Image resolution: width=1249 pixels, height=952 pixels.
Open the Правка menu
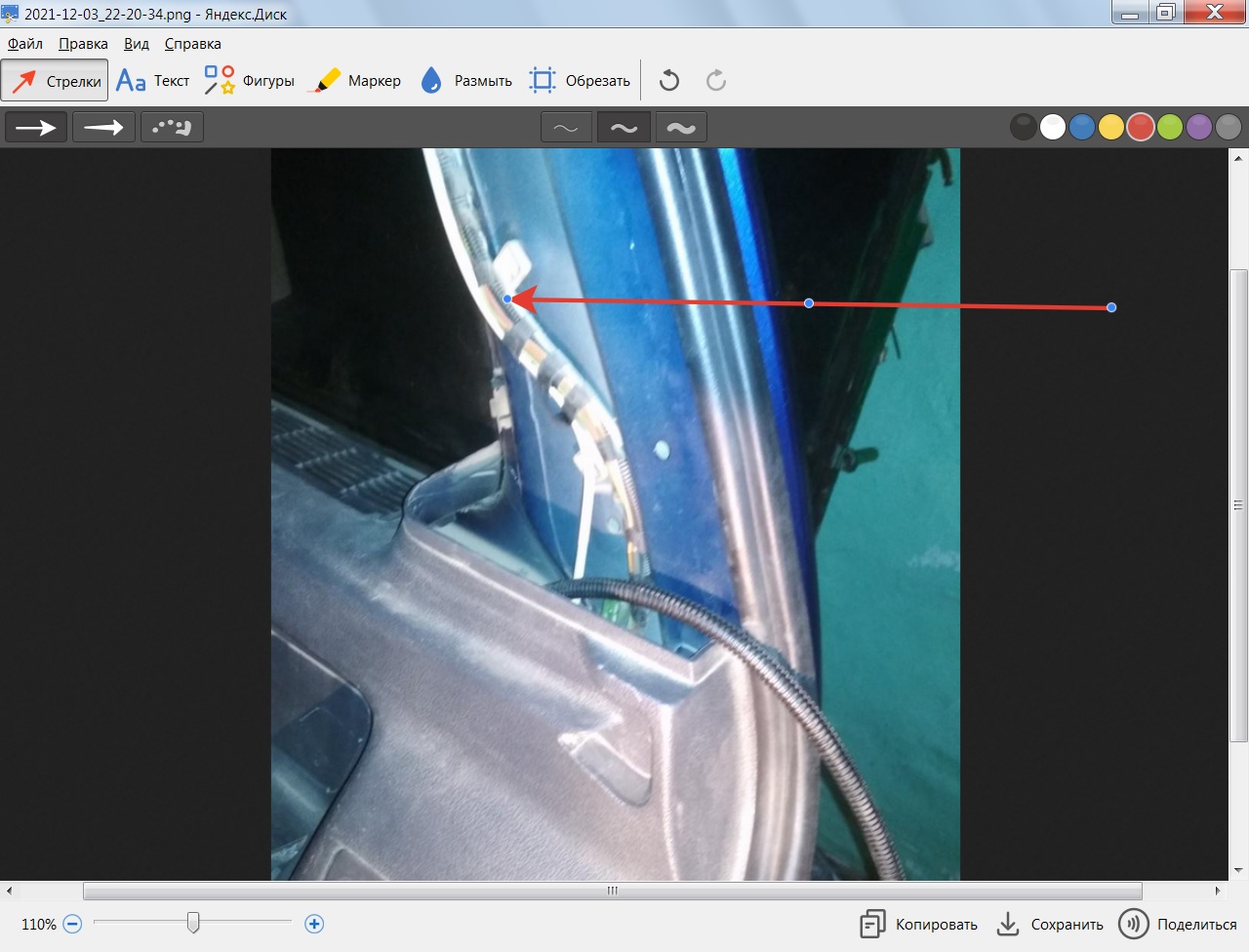point(83,44)
